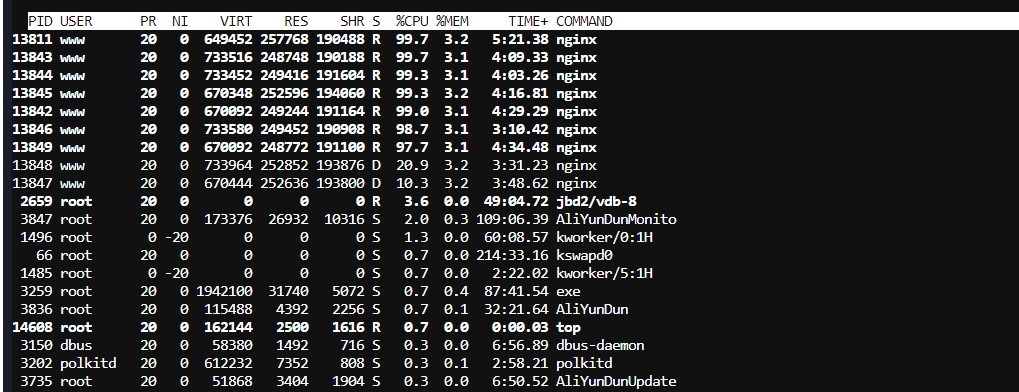Screen dimensions: 1019x392
Task: Select the top process row 14608
Action: (296, 328)
